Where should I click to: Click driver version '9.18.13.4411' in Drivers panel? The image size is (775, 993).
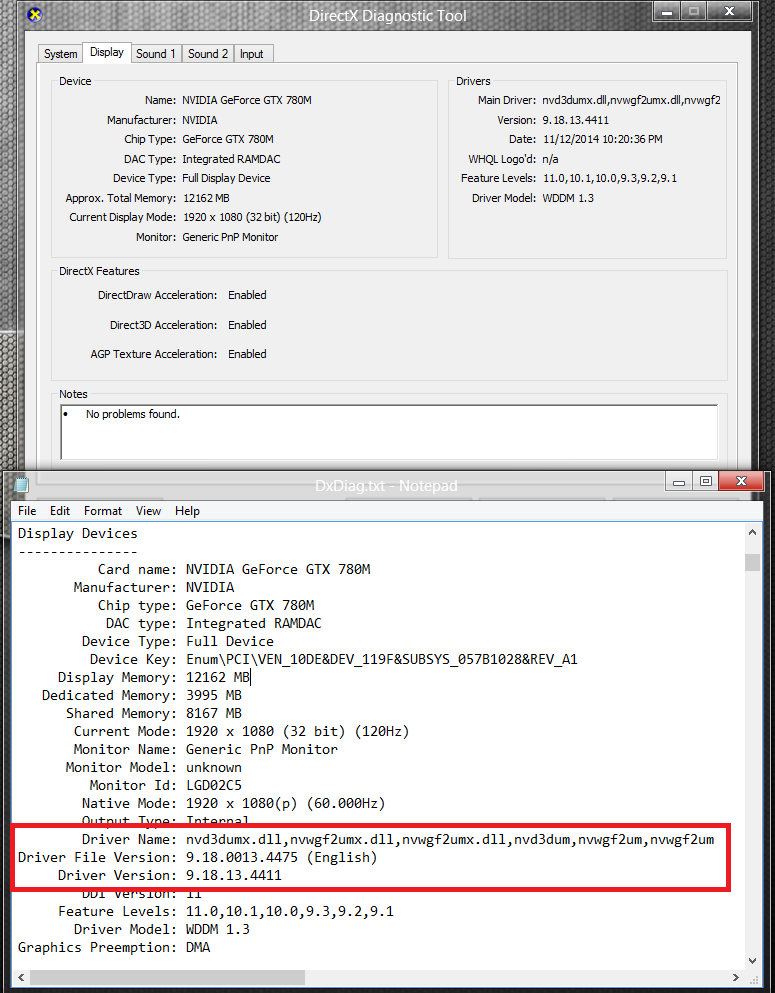[575, 120]
